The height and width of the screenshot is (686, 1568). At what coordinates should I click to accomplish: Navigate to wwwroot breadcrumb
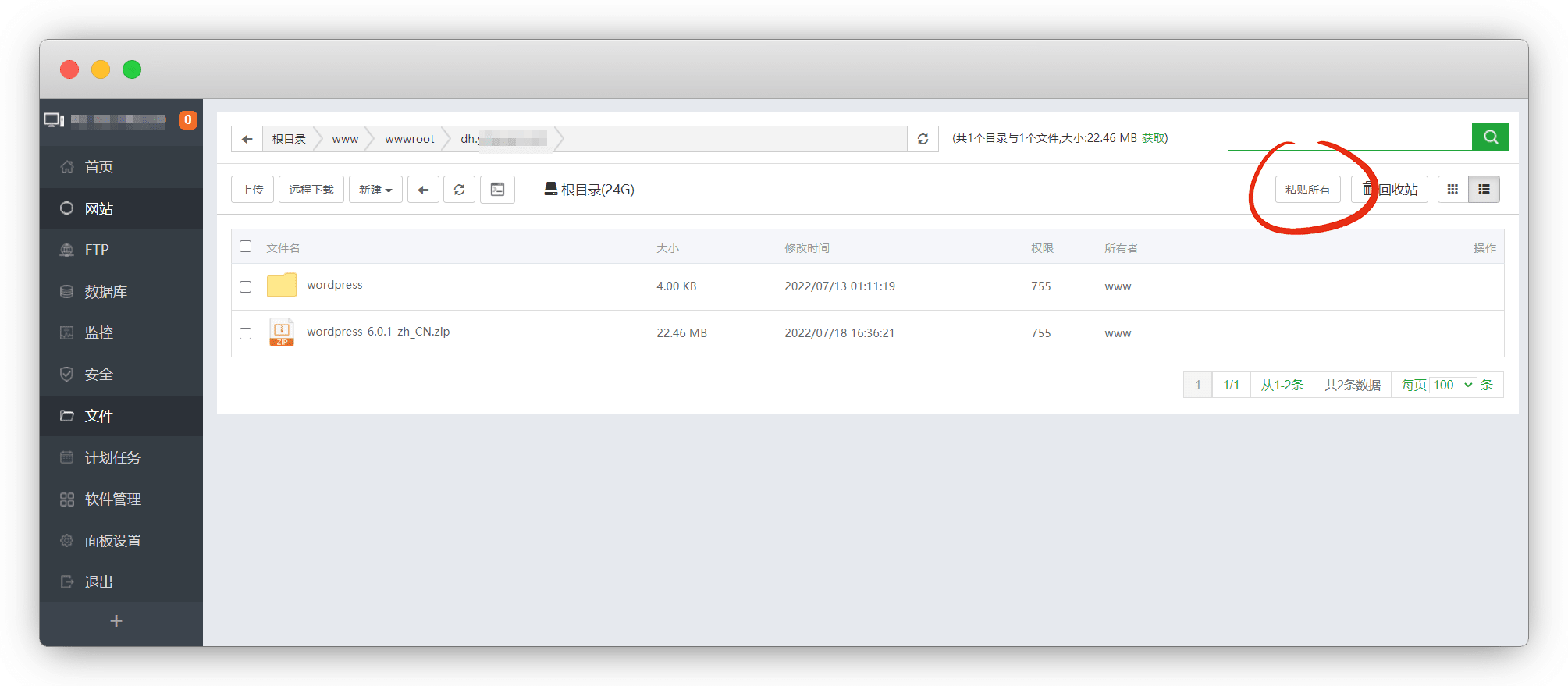click(x=409, y=139)
